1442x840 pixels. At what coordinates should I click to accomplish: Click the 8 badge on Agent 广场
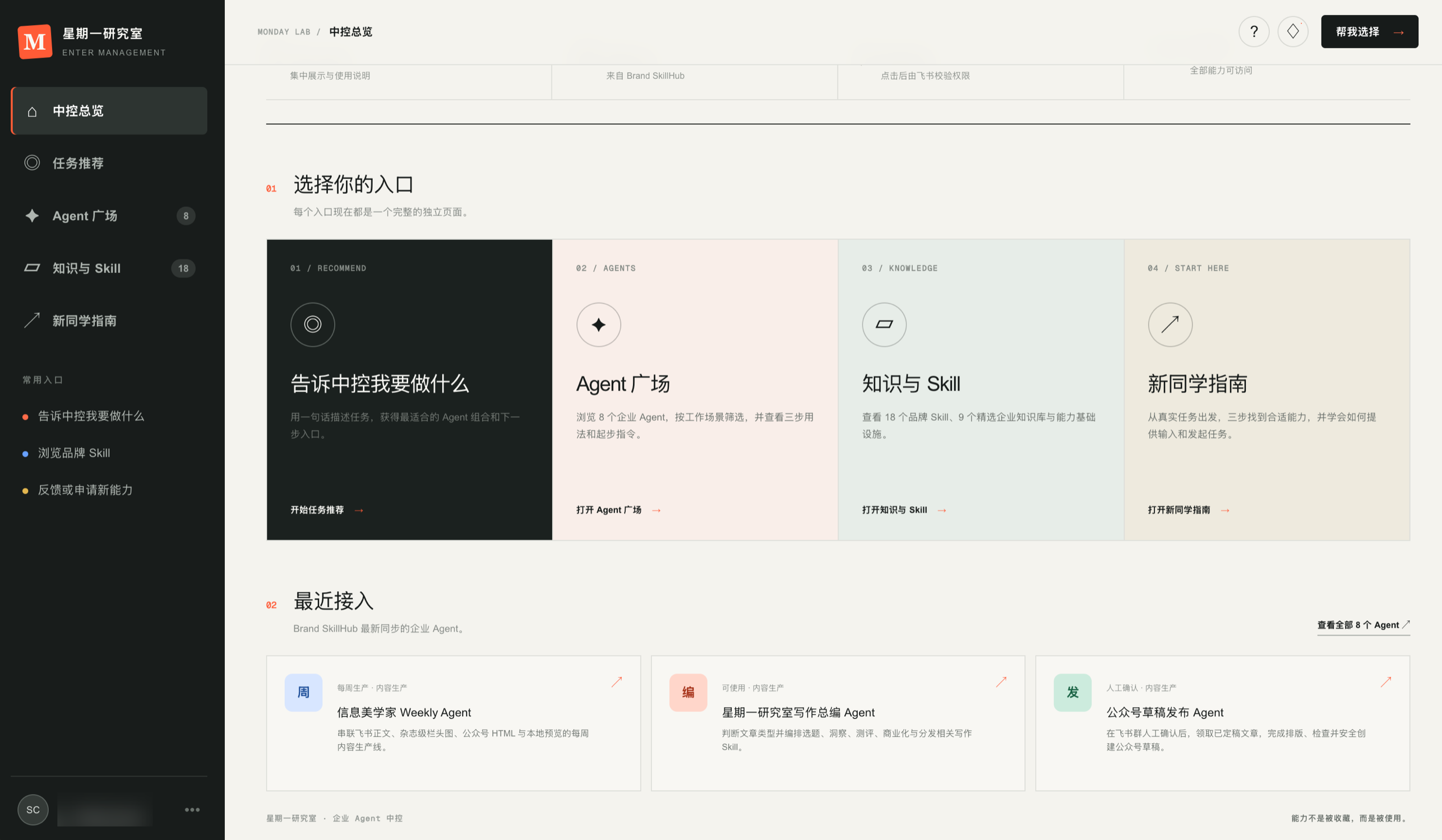point(186,216)
